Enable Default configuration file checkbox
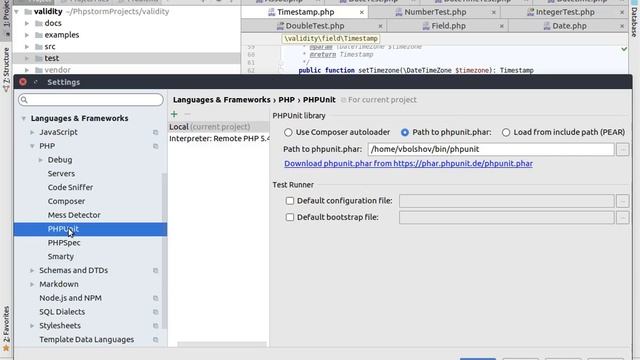Screen dimensions: 640x360 pyautogui.click(x=290, y=201)
